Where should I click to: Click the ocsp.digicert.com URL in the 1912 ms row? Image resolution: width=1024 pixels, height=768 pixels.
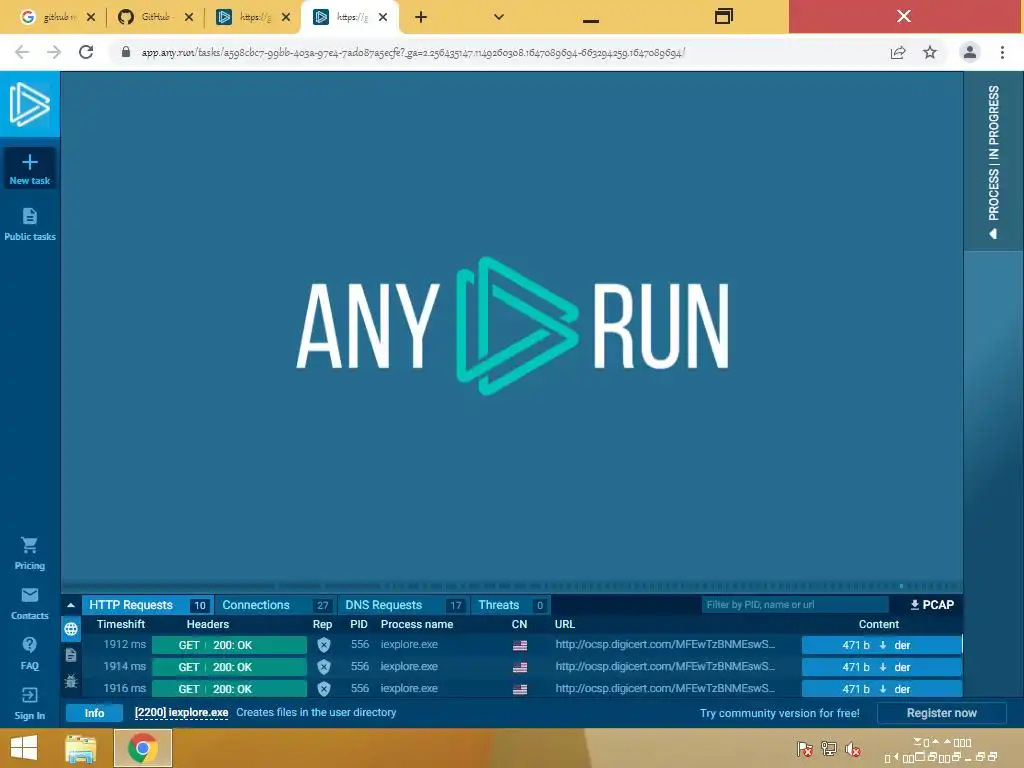(x=665, y=645)
